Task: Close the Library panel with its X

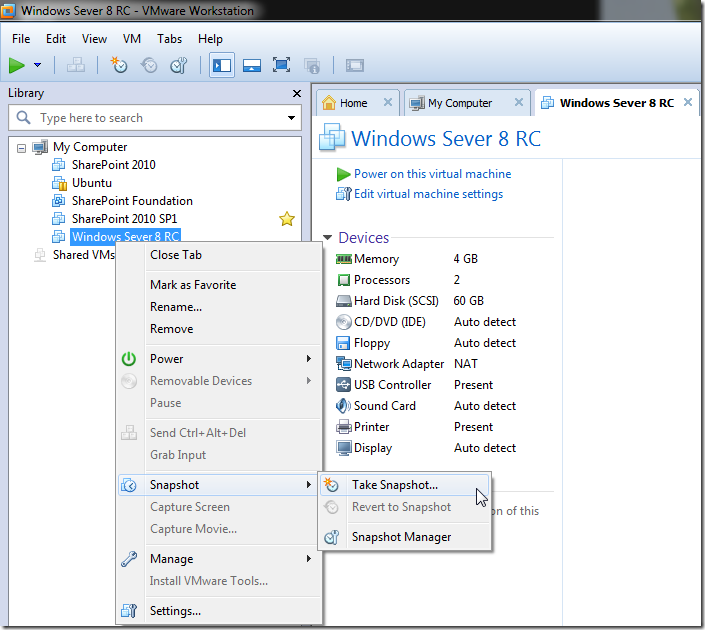Action: 296,93
